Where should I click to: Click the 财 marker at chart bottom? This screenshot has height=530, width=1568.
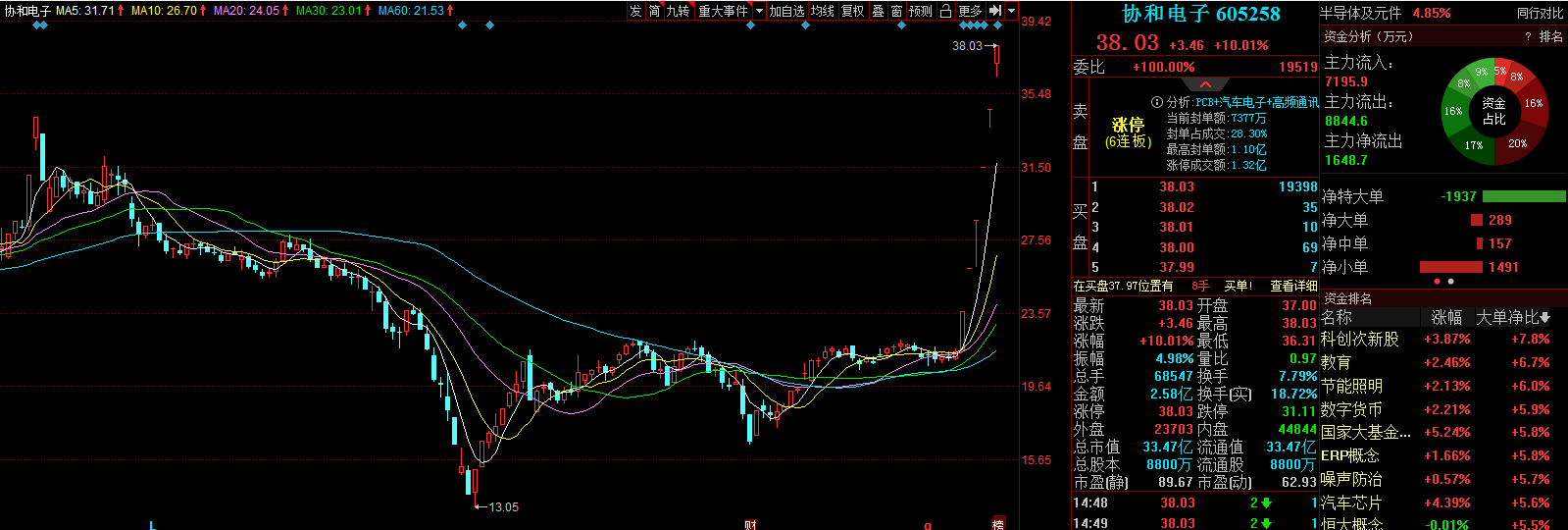(750, 524)
